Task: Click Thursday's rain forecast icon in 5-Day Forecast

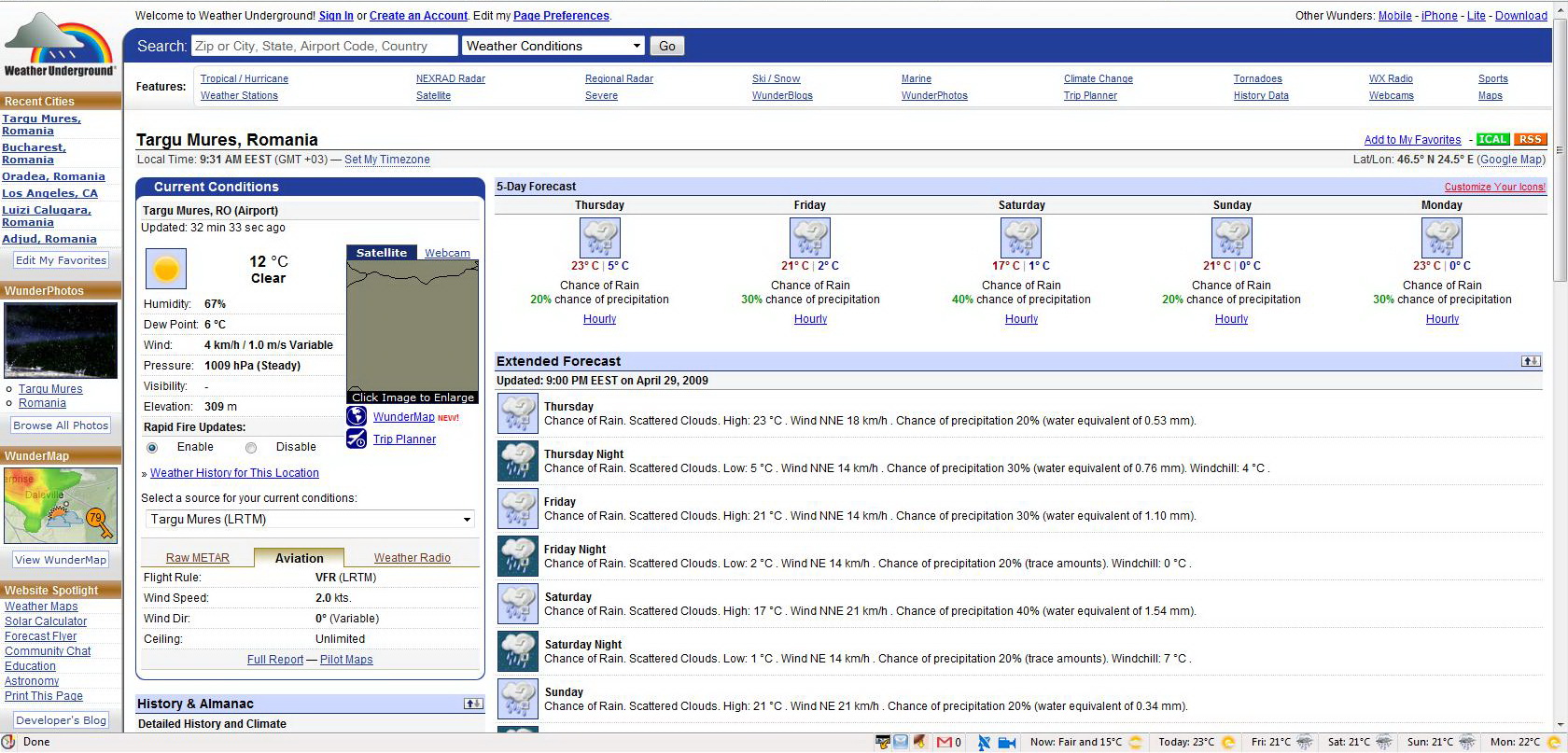Action: (x=599, y=238)
